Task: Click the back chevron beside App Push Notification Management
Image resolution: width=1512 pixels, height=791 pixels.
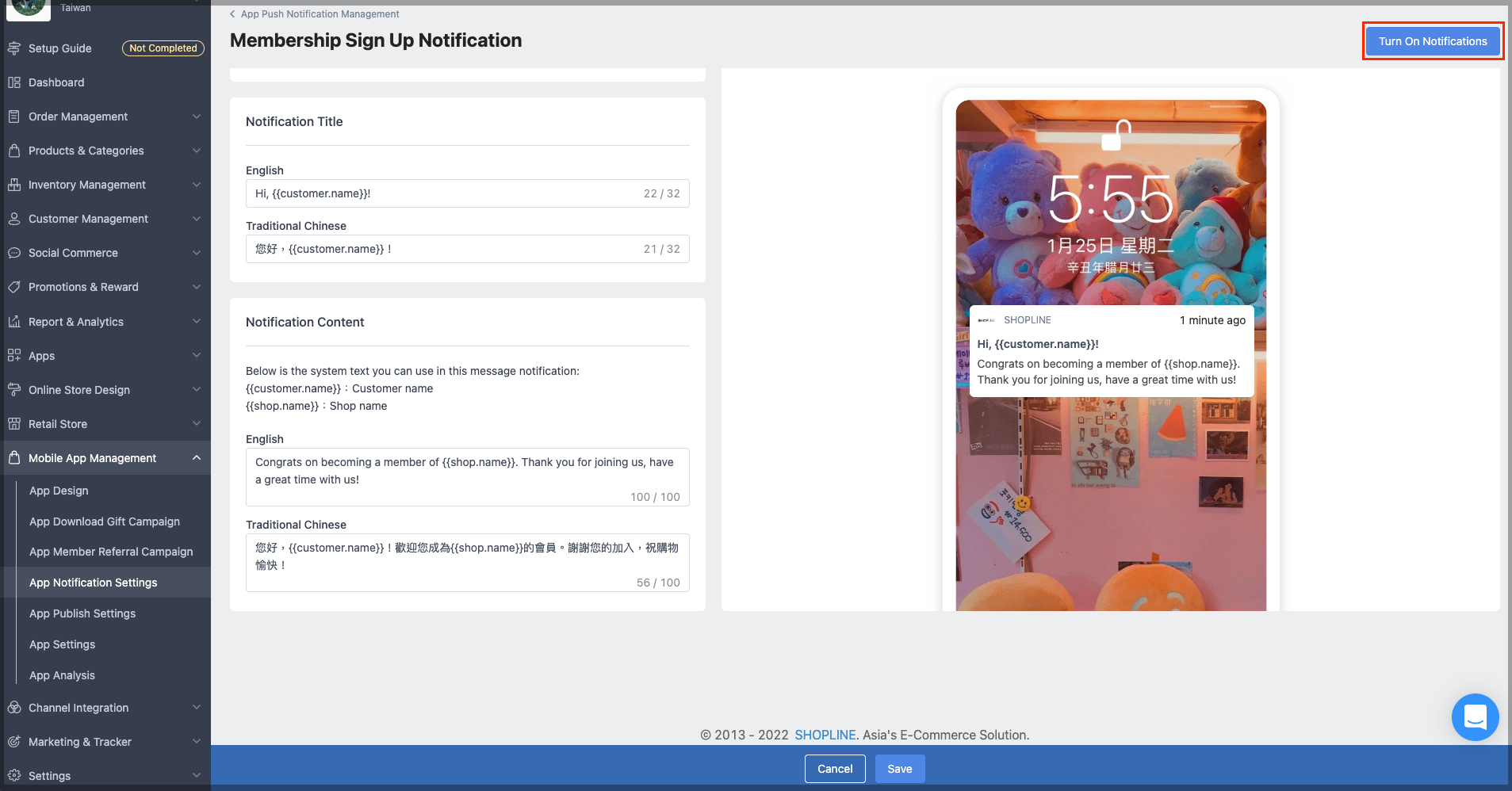Action: tap(232, 14)
